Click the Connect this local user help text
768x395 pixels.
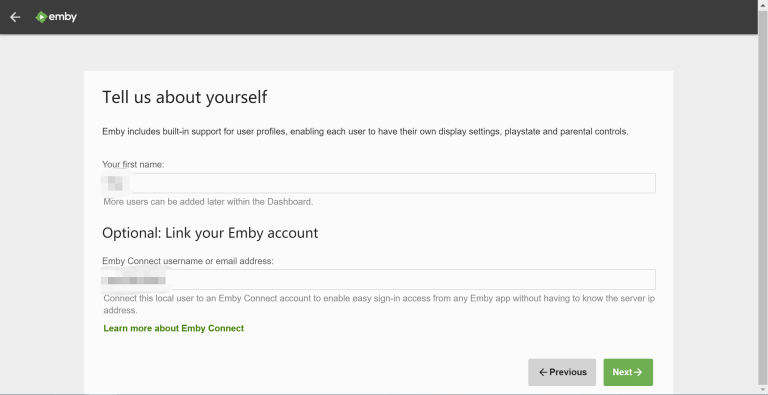tap(379, 304)
